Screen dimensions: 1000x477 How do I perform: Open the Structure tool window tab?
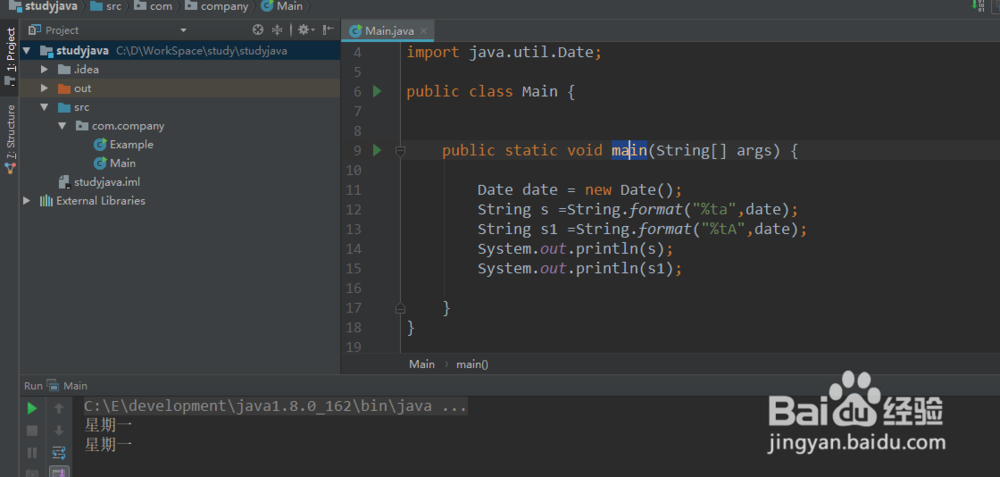click(x=10, y=139)
